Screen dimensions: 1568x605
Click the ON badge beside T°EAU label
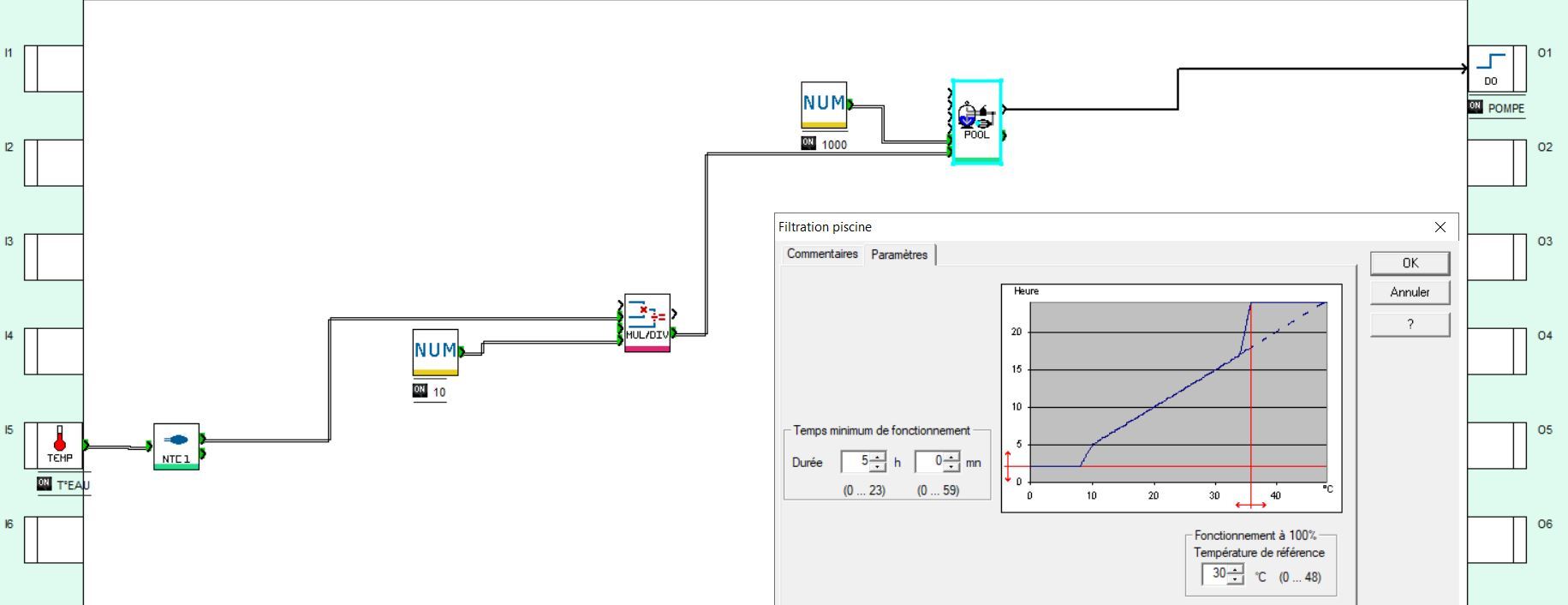(45, 483)
